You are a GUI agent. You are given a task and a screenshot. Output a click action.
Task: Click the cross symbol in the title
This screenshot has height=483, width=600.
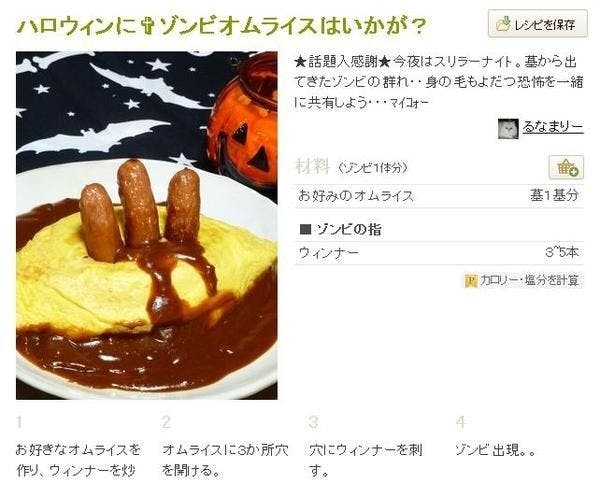[147, 26]
